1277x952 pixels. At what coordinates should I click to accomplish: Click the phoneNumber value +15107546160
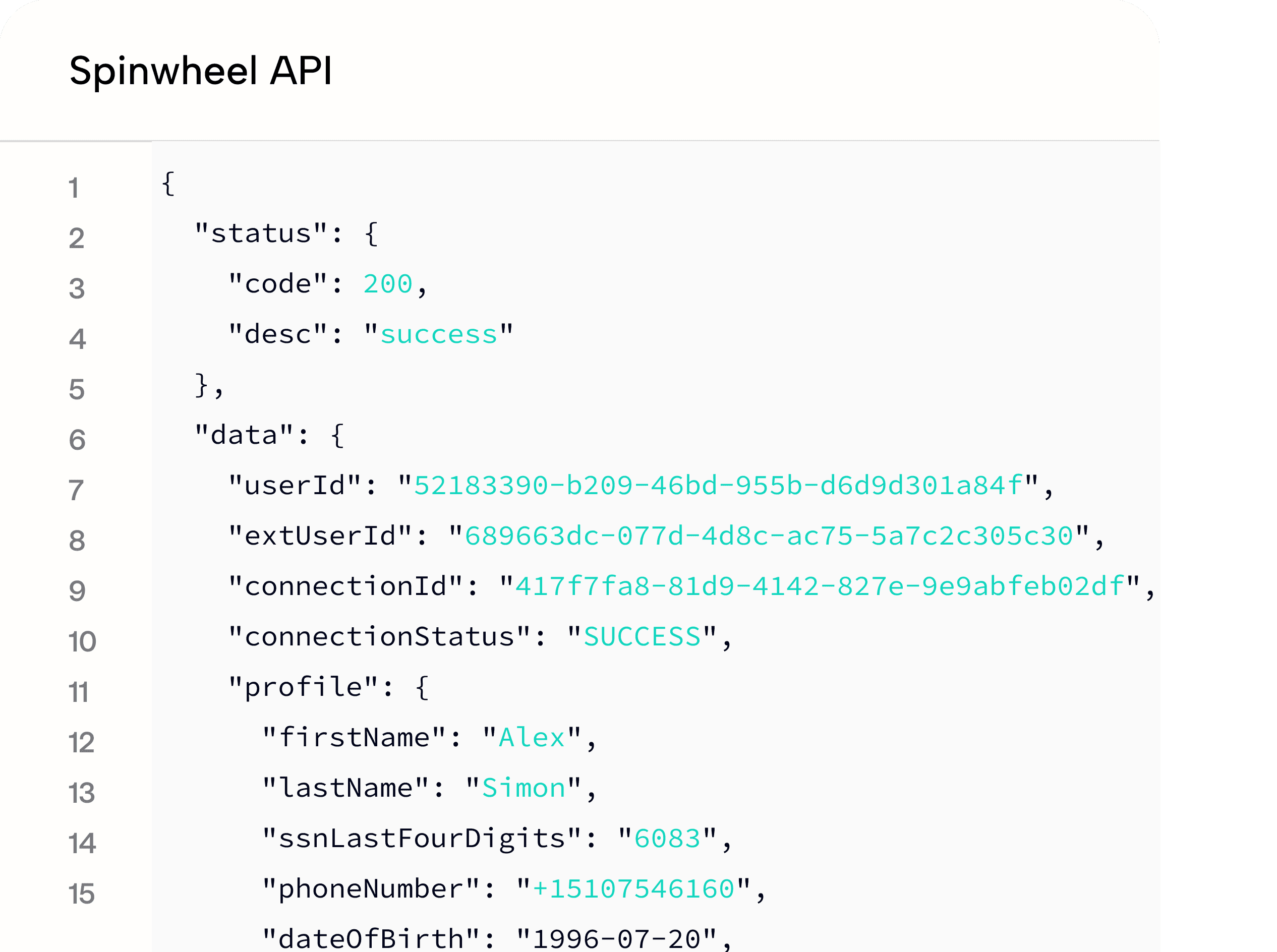(x=633, y=889)
